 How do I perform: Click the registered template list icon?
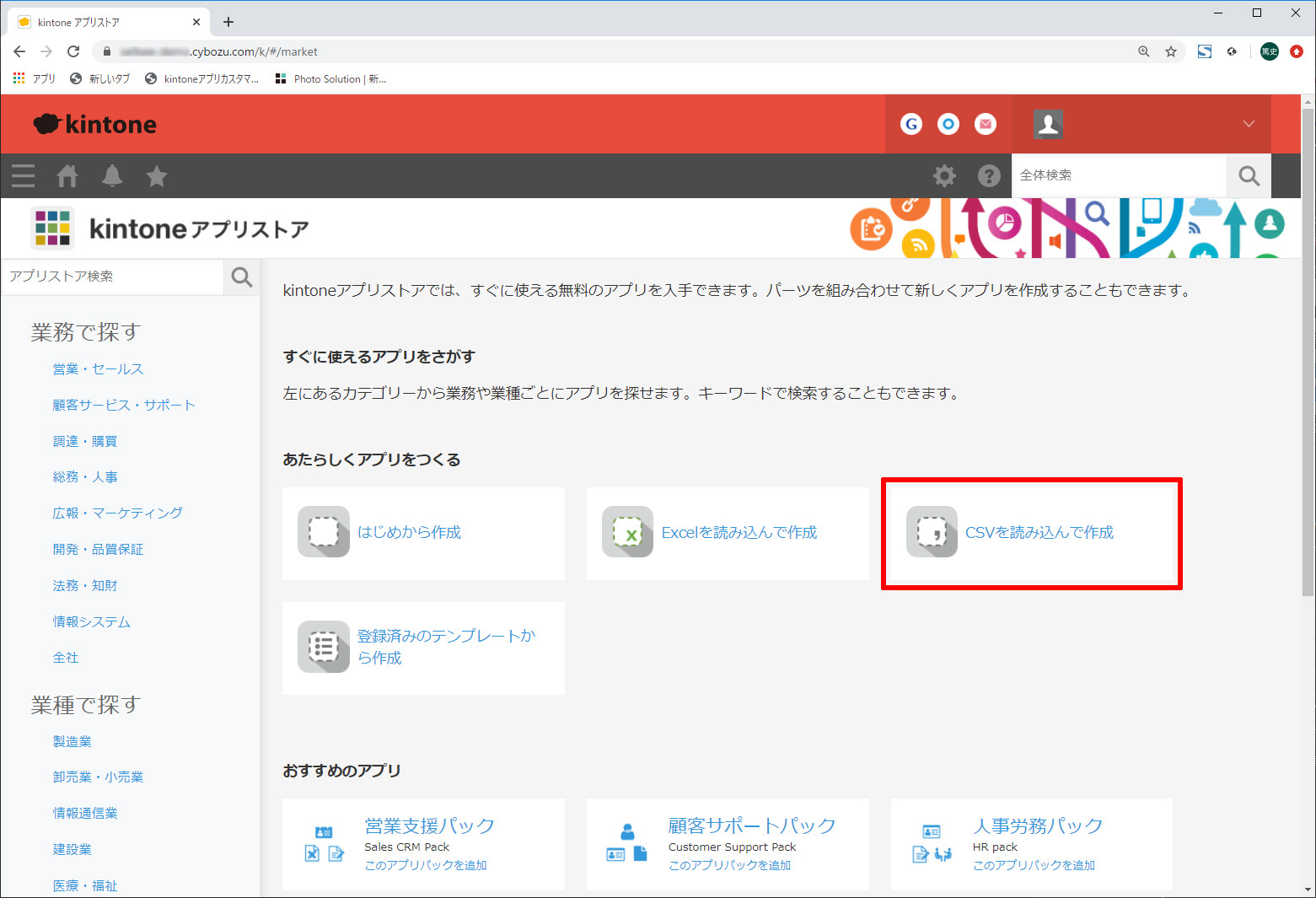point(324,647)
